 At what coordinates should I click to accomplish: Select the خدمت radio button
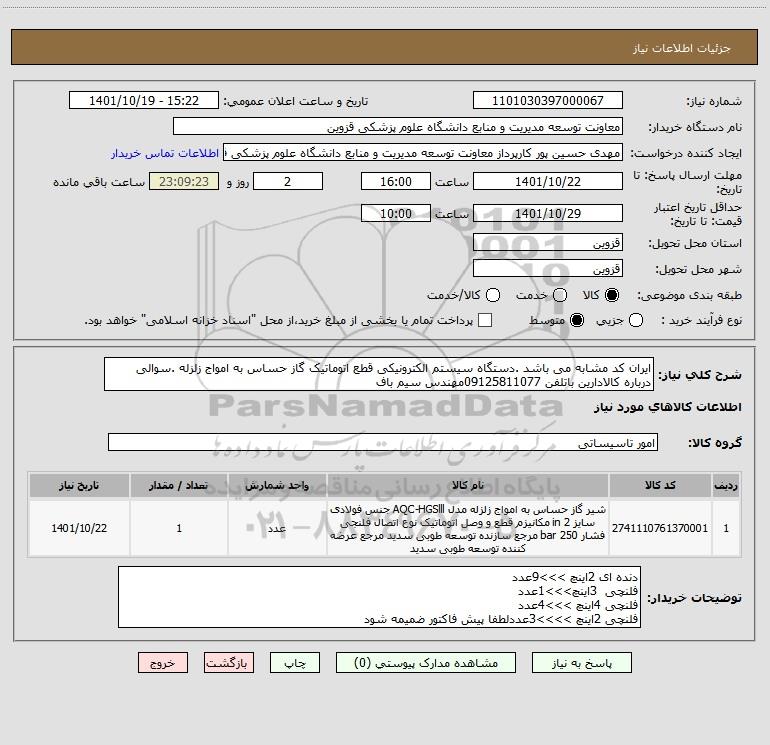coord(560,295)
